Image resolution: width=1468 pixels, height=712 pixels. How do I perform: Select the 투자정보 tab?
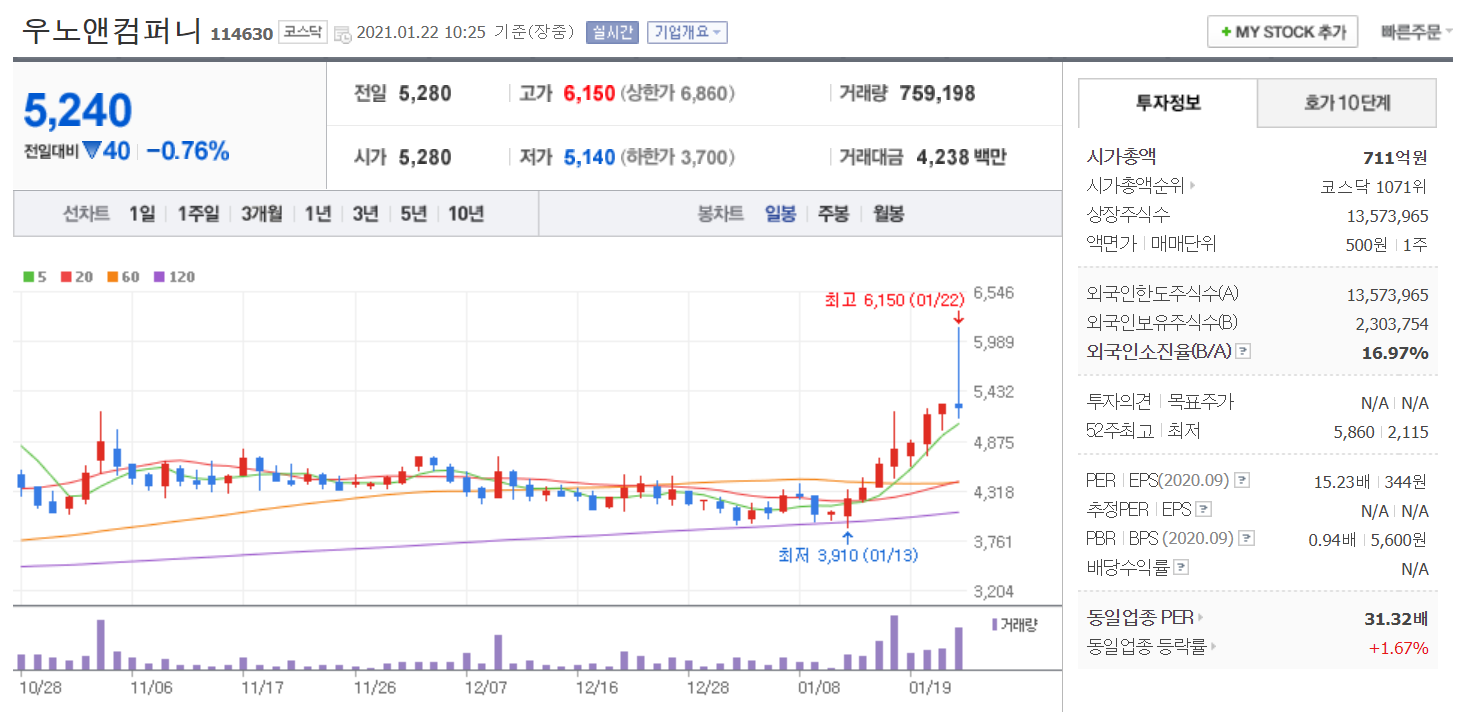1168,103
